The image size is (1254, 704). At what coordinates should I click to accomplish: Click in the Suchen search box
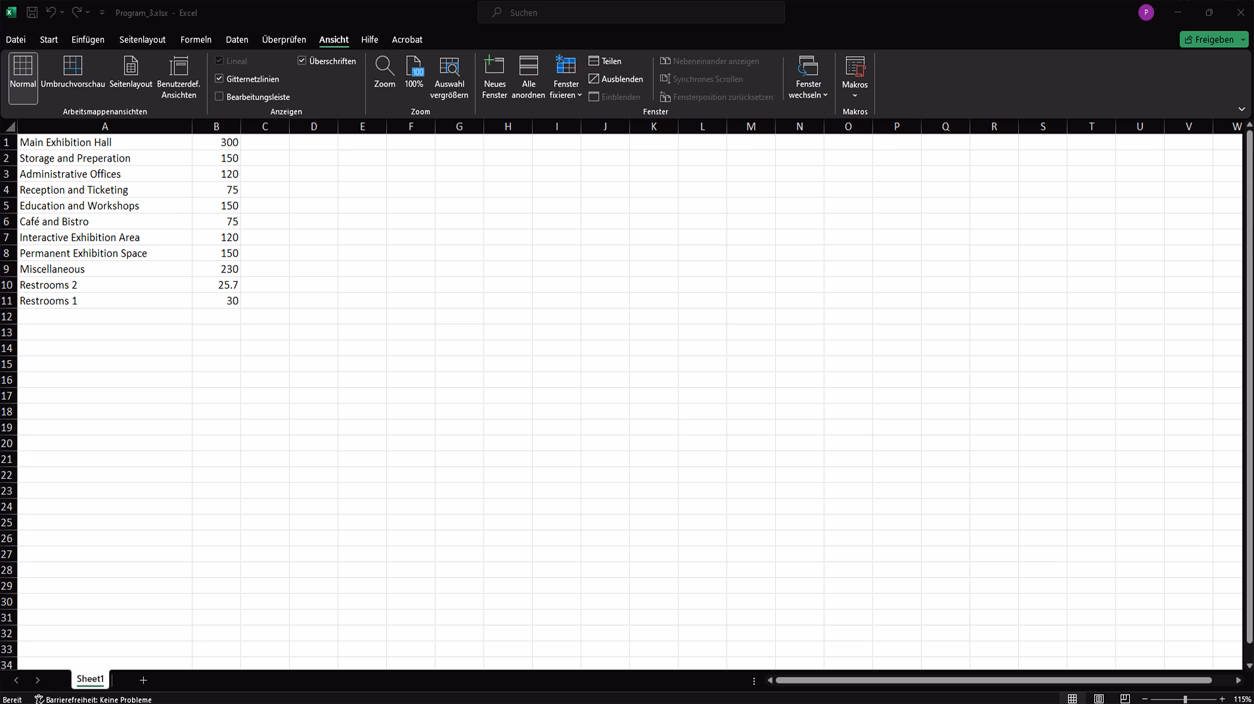click(631, 13)
